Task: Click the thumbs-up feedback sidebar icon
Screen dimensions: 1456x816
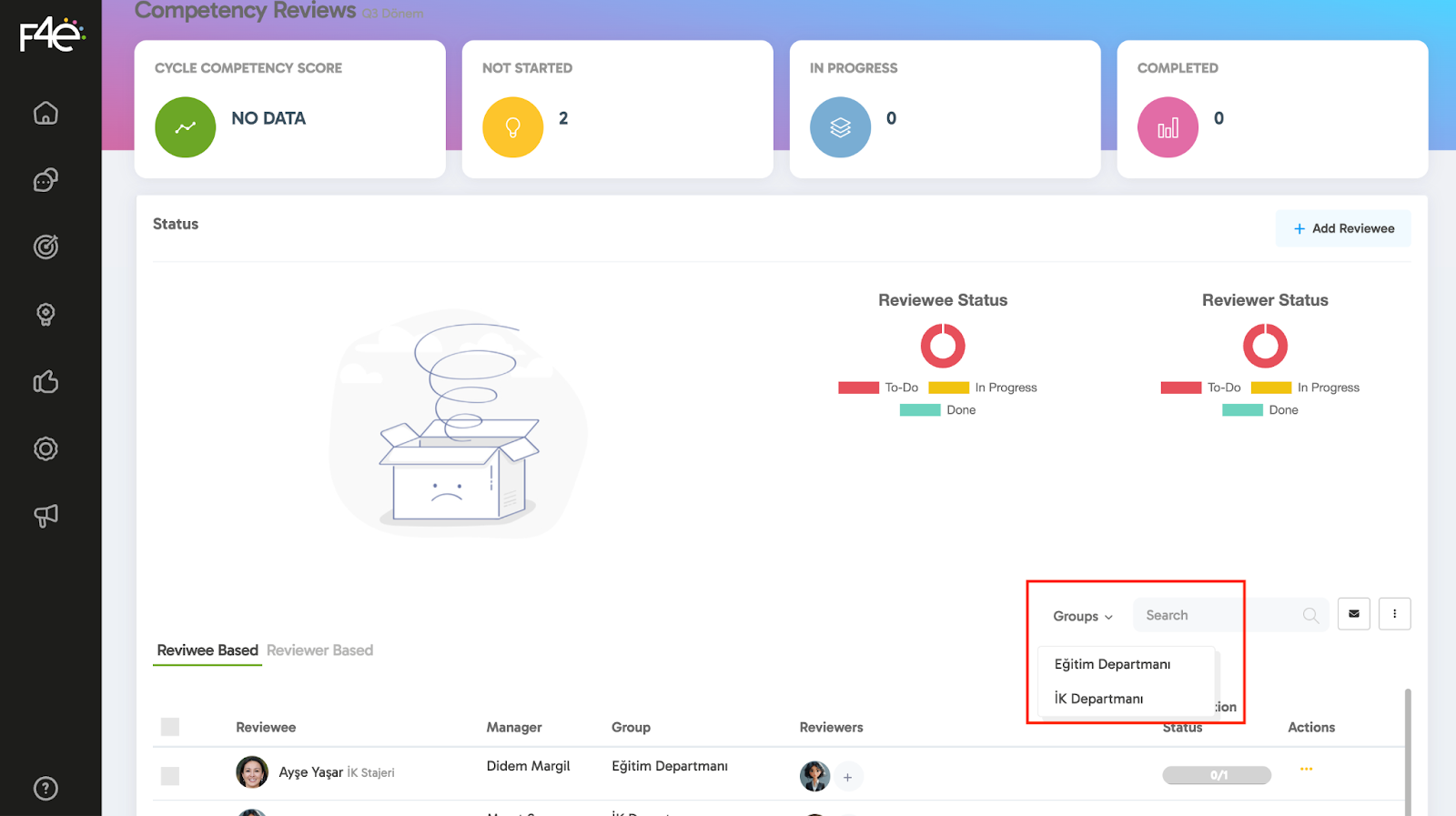Action: tap(45, 381)
